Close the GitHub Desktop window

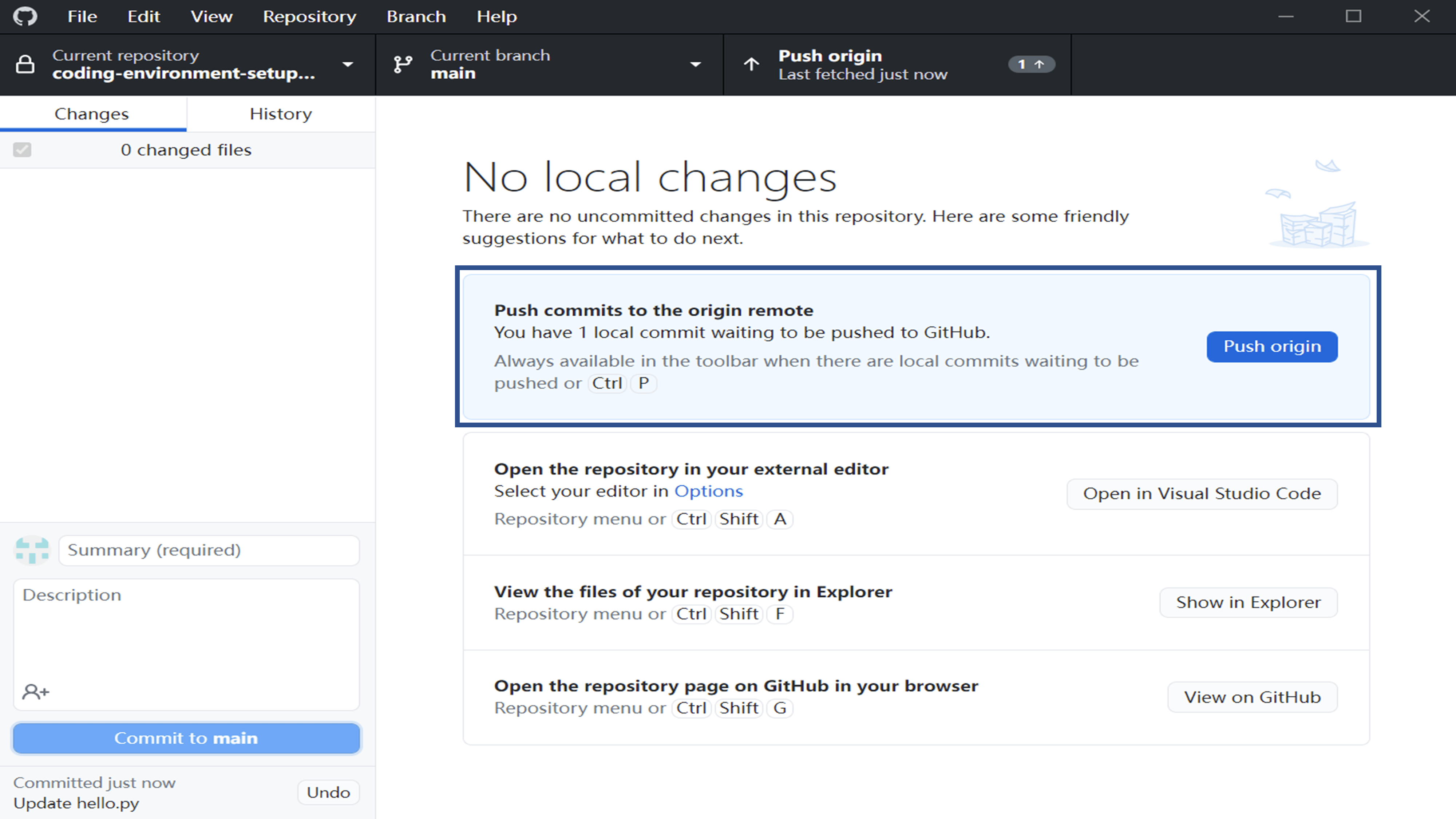(x=1421, y=16)
